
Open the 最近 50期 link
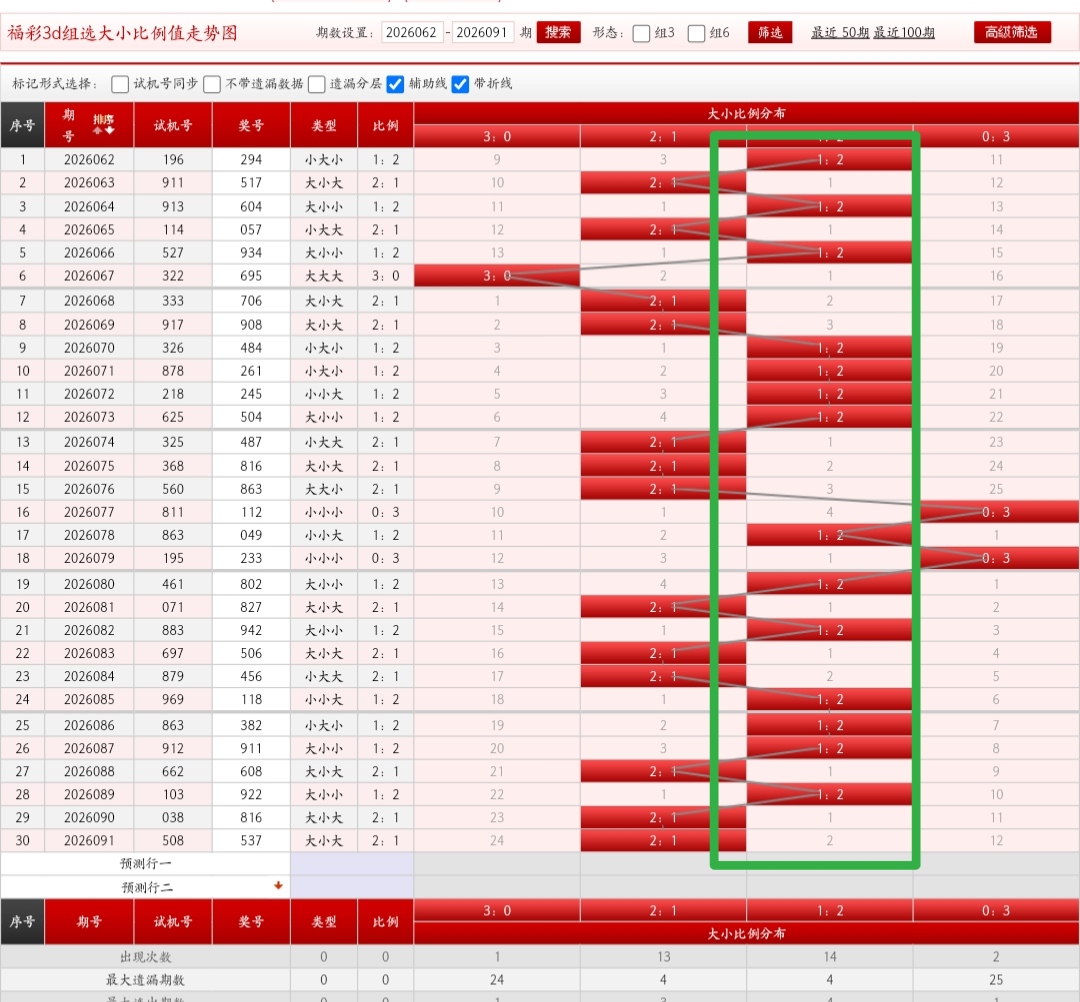[x=840, y=33]
